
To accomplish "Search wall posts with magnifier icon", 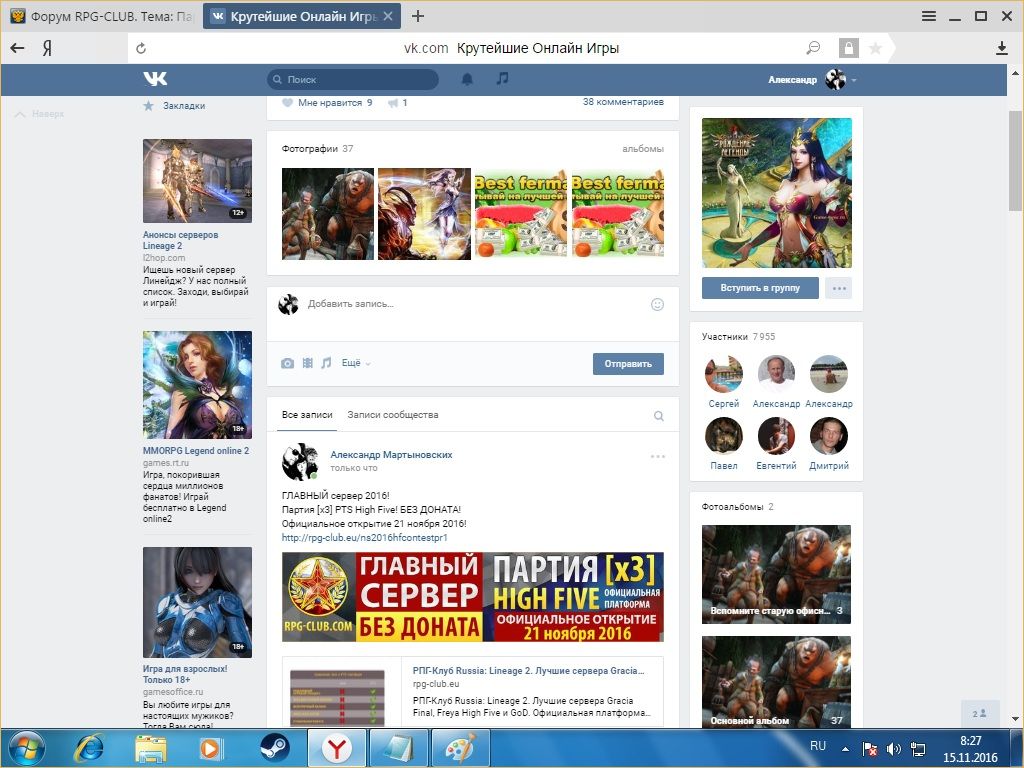I will [x=659, y=416].
